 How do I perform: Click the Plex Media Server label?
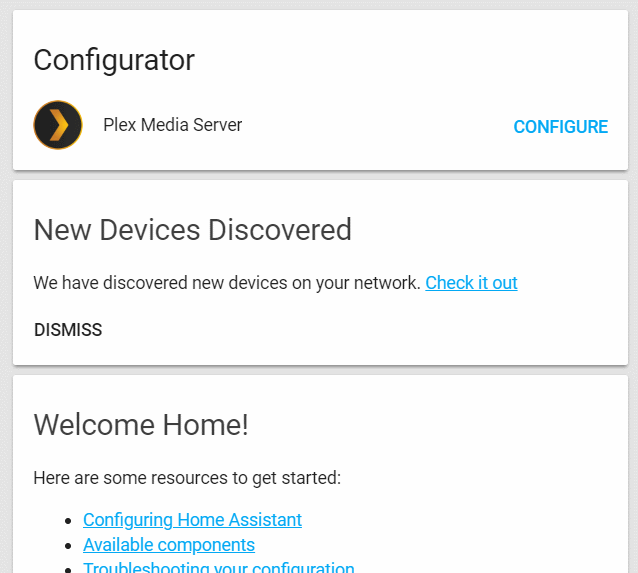tap(172, 125)
